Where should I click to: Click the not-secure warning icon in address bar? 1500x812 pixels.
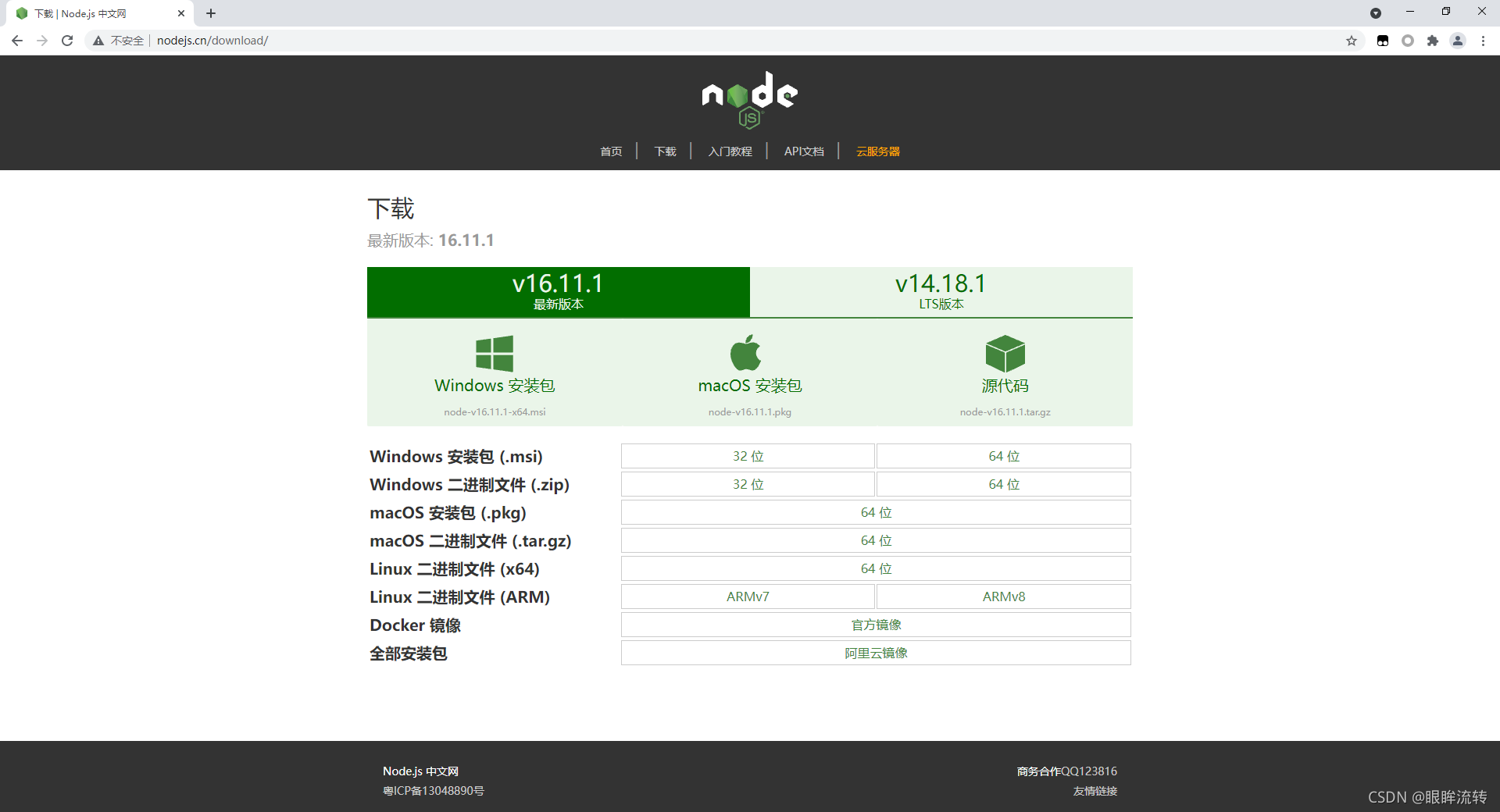pos(98,41)
